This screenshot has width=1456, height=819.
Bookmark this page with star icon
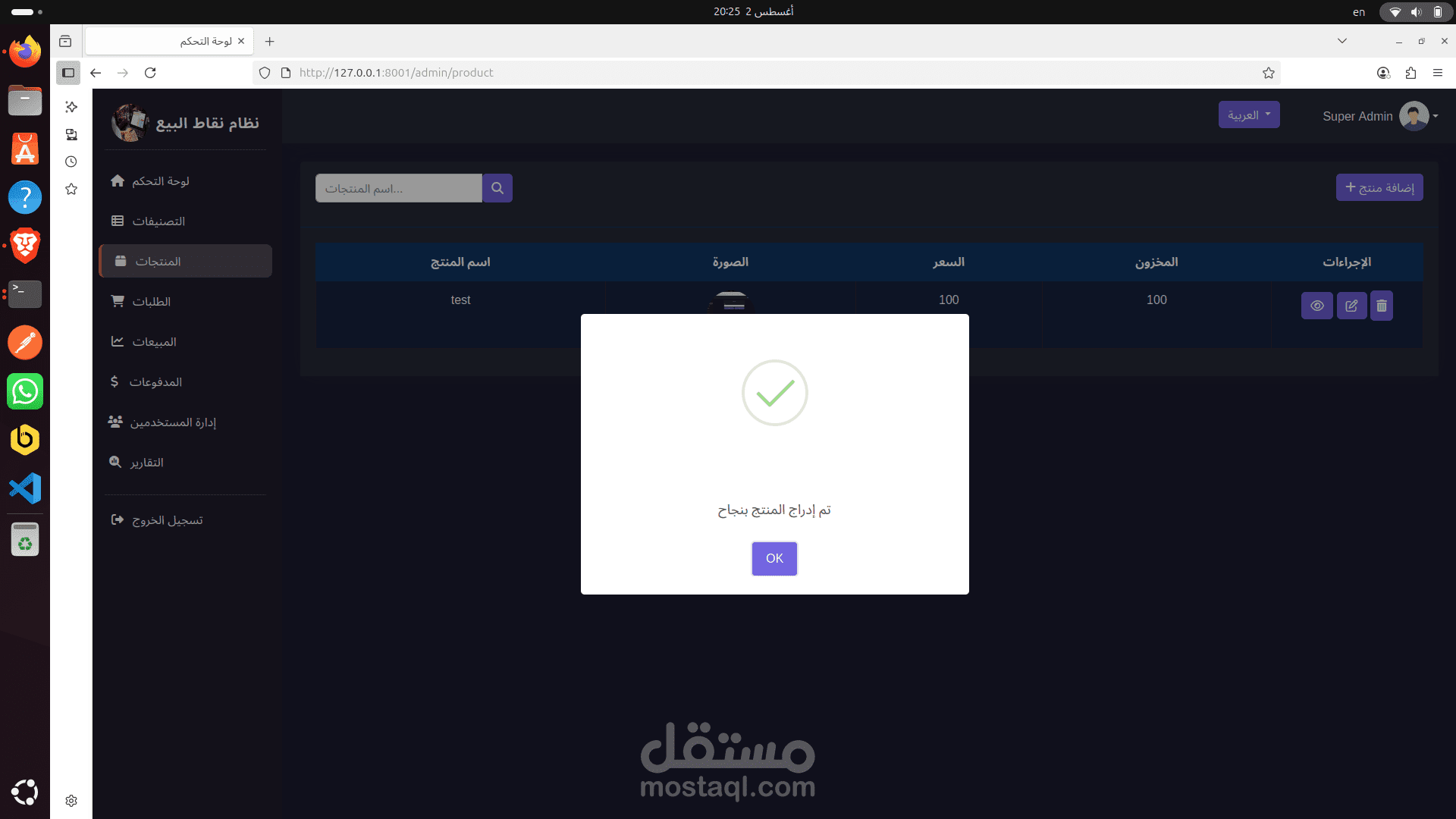(1269, 73)
